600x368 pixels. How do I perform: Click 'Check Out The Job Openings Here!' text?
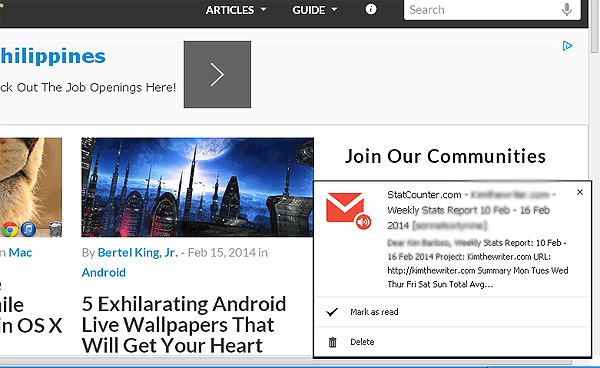click(x=88, y=87)
